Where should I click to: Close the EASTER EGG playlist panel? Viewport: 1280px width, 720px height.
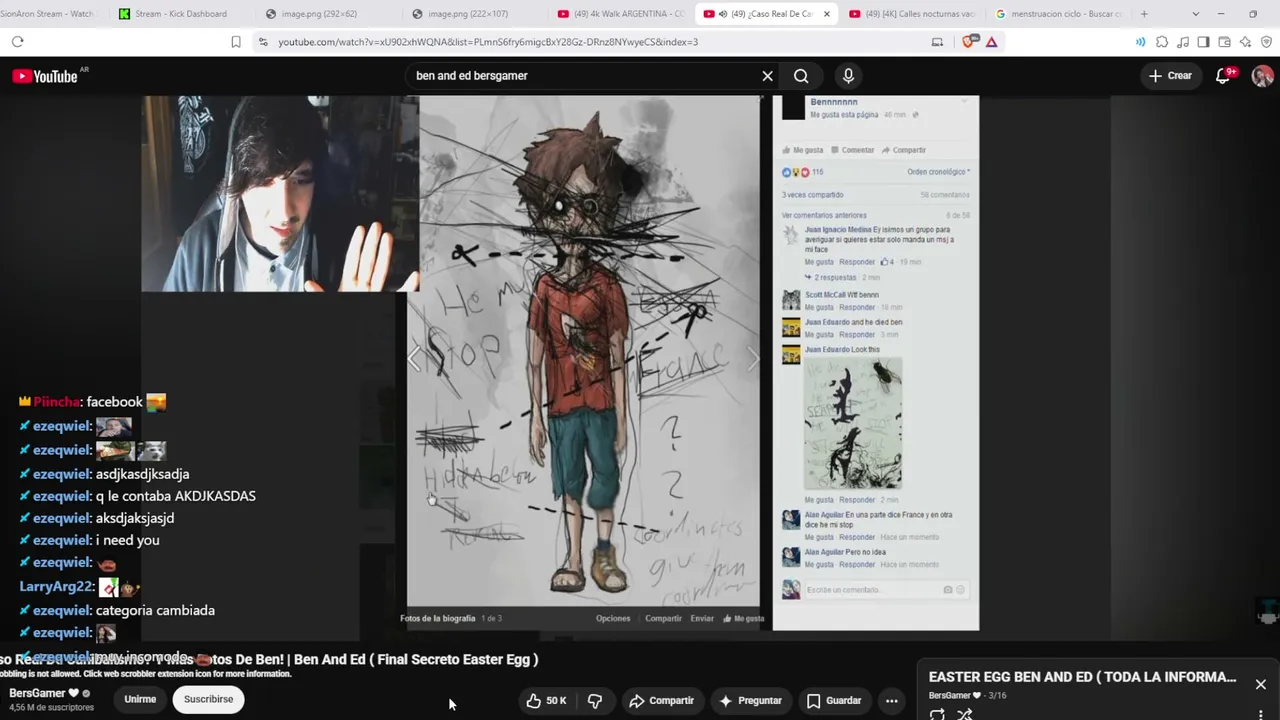tap(1260, 684)
